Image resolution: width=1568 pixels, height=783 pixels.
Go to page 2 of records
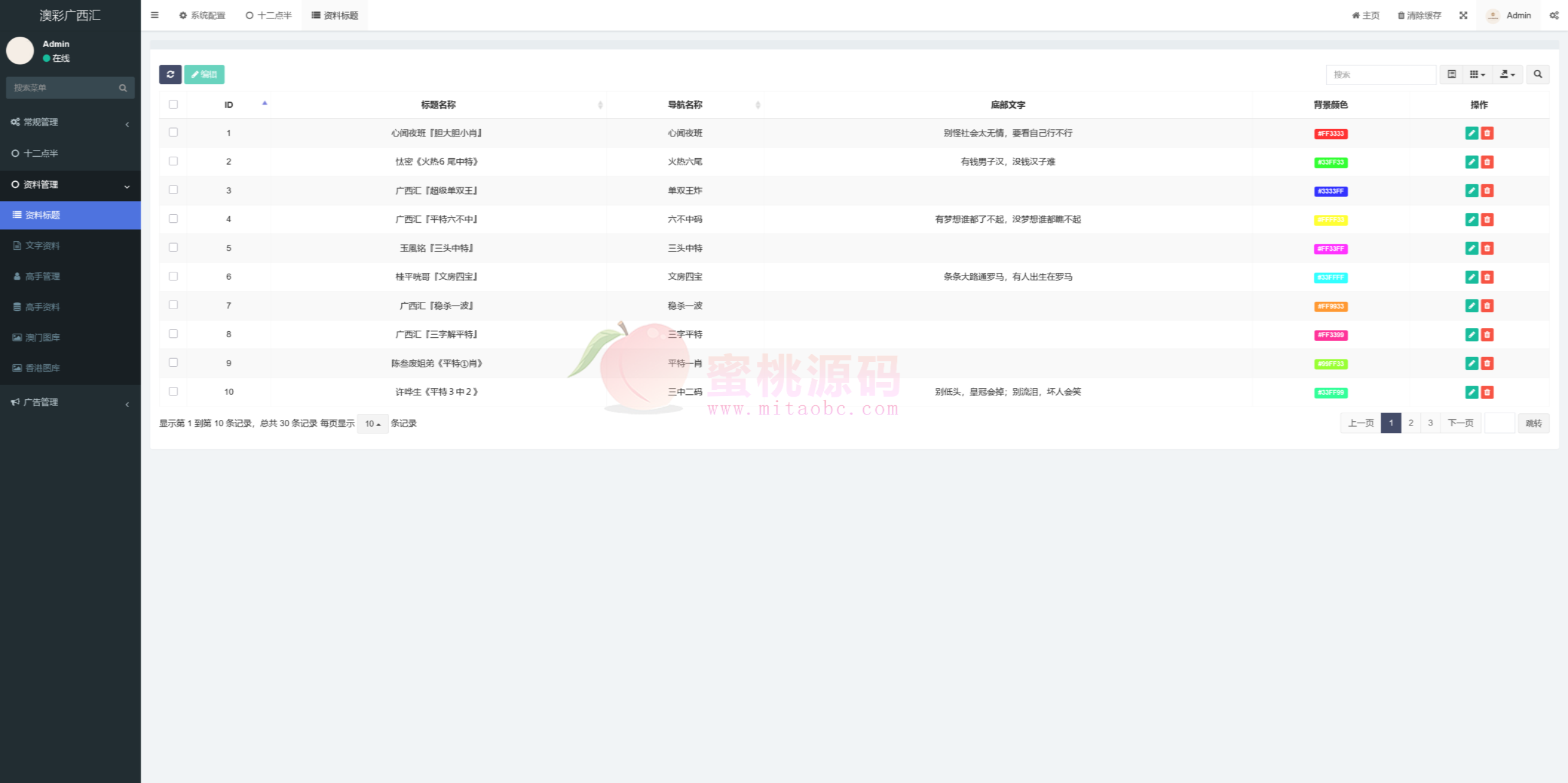1411,423
